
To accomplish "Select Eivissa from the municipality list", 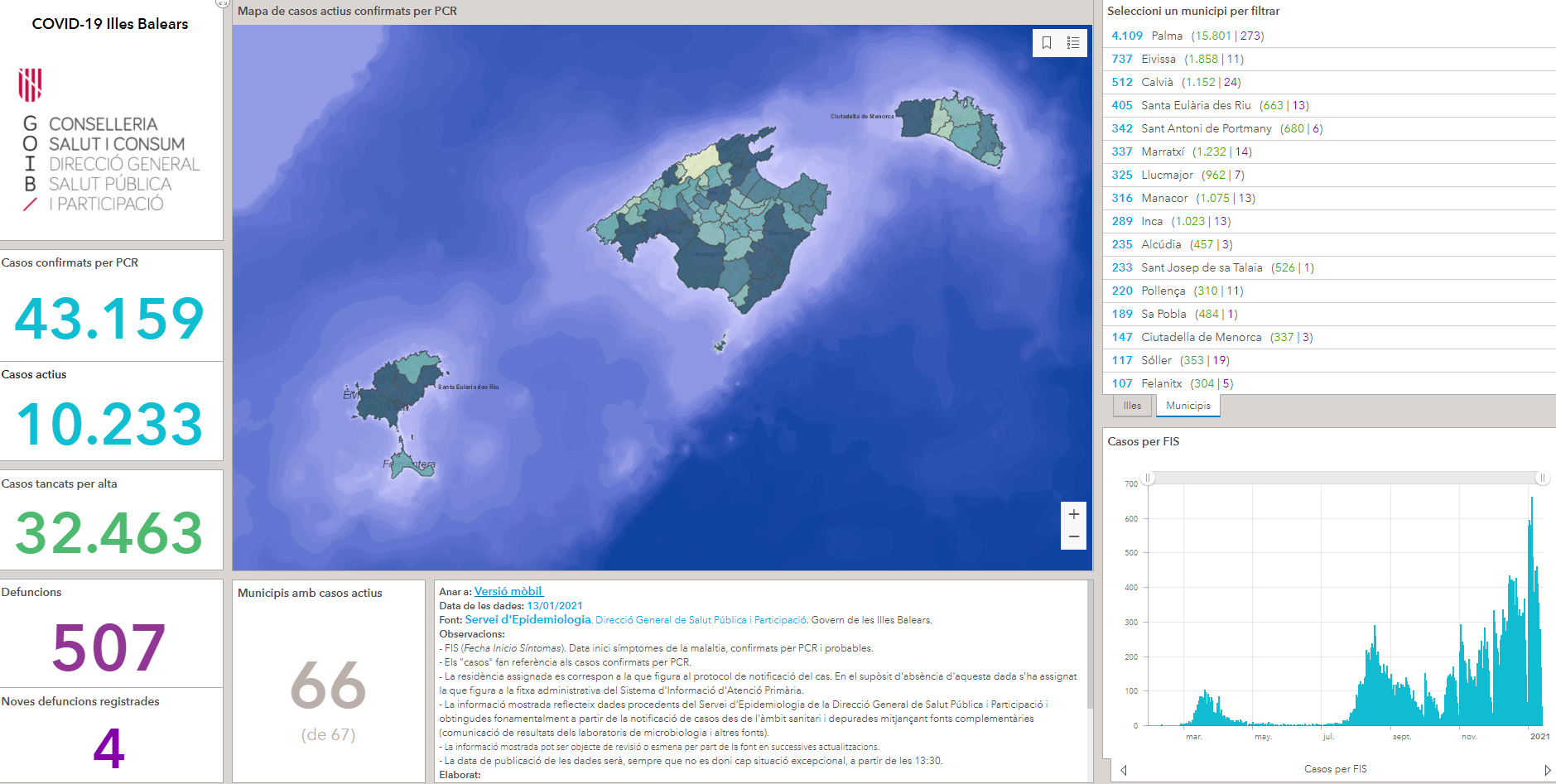I will pos(1158,59).
